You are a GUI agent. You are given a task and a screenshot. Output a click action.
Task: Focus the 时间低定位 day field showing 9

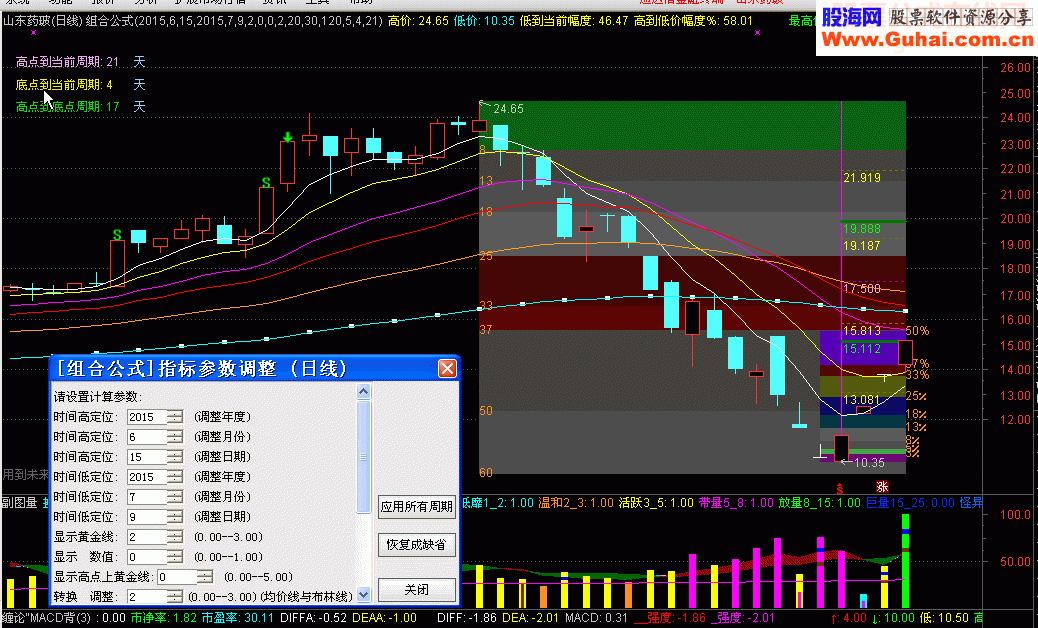point(147,516)
